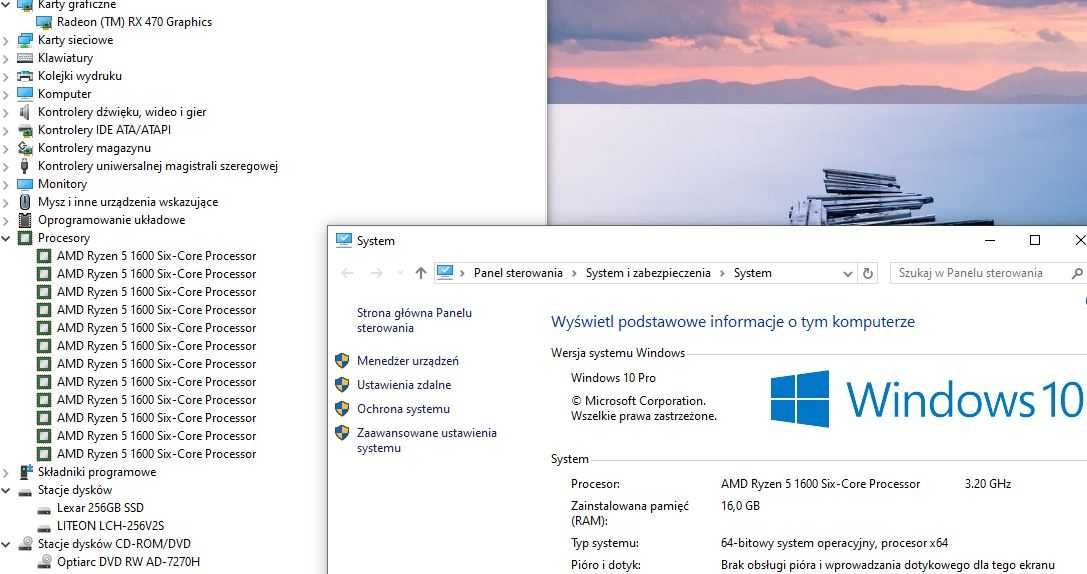
Task: Expand the Kolejki wydruku category
Action: click(6, 77)
